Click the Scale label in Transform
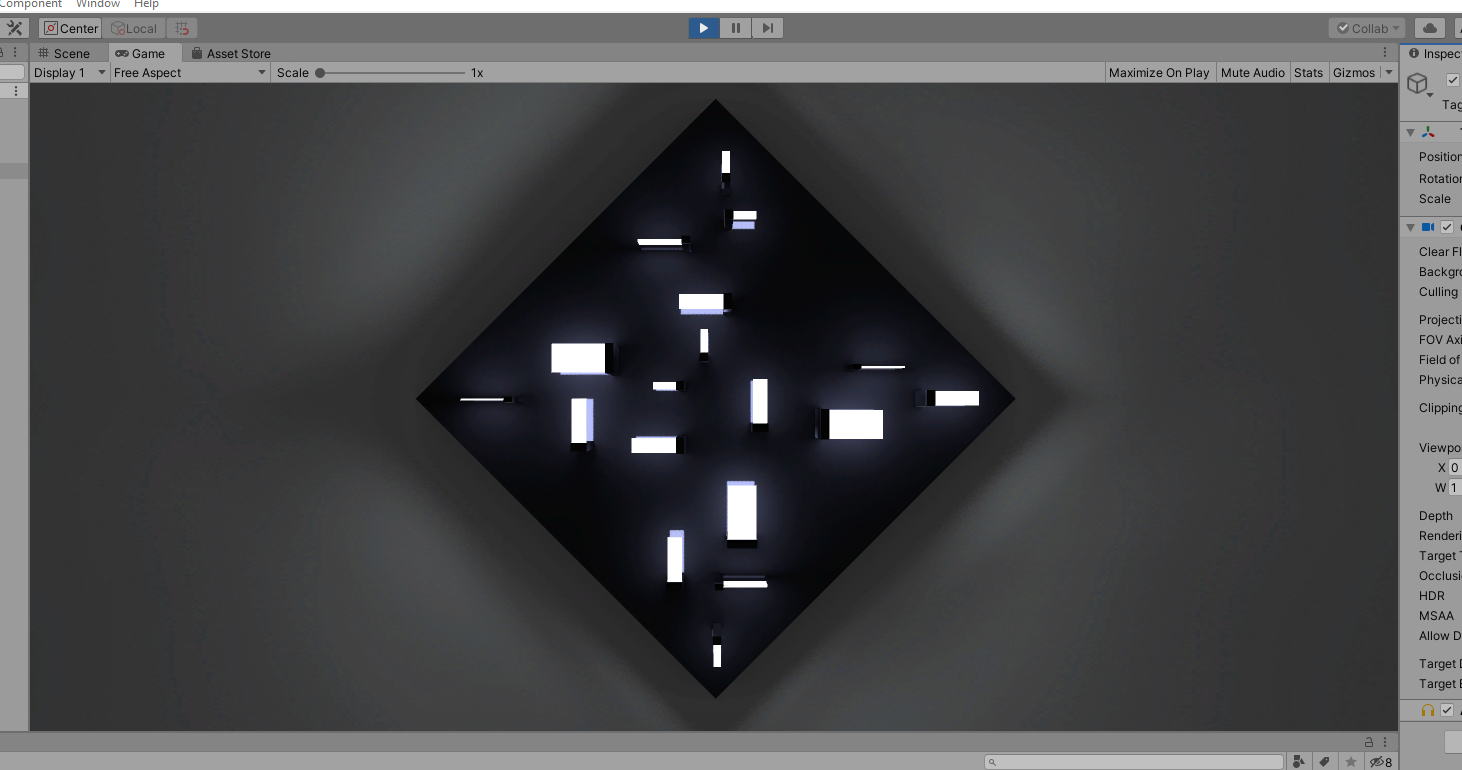Screen dimensions: 1462x770 [1435, 199]
